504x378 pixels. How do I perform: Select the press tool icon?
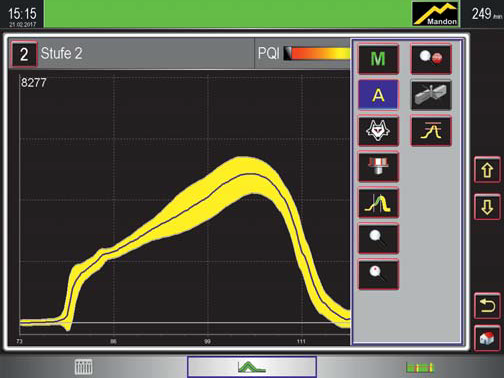click(431, 95)
